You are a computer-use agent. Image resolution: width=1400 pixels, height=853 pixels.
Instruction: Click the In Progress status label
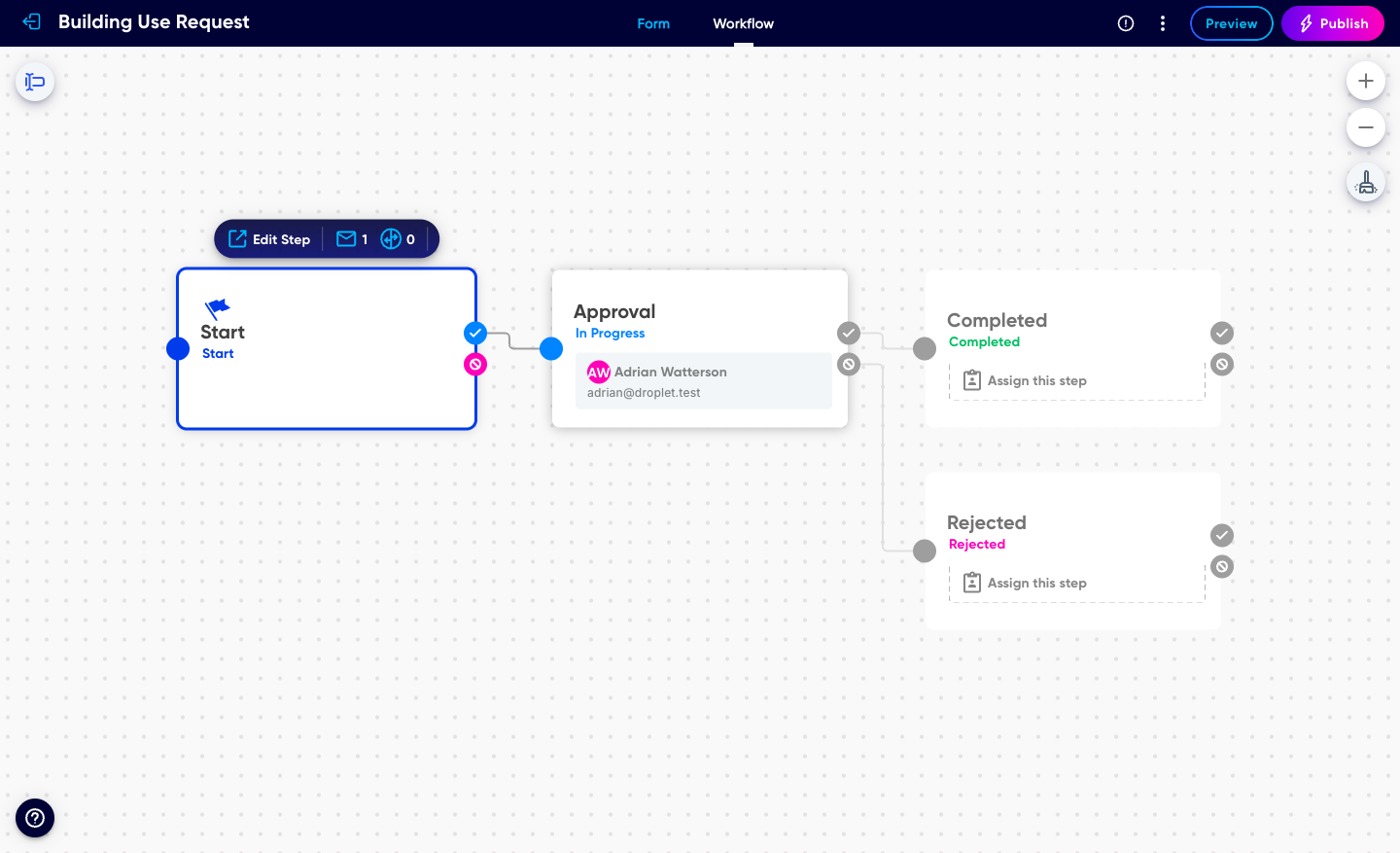click(611, 333)
